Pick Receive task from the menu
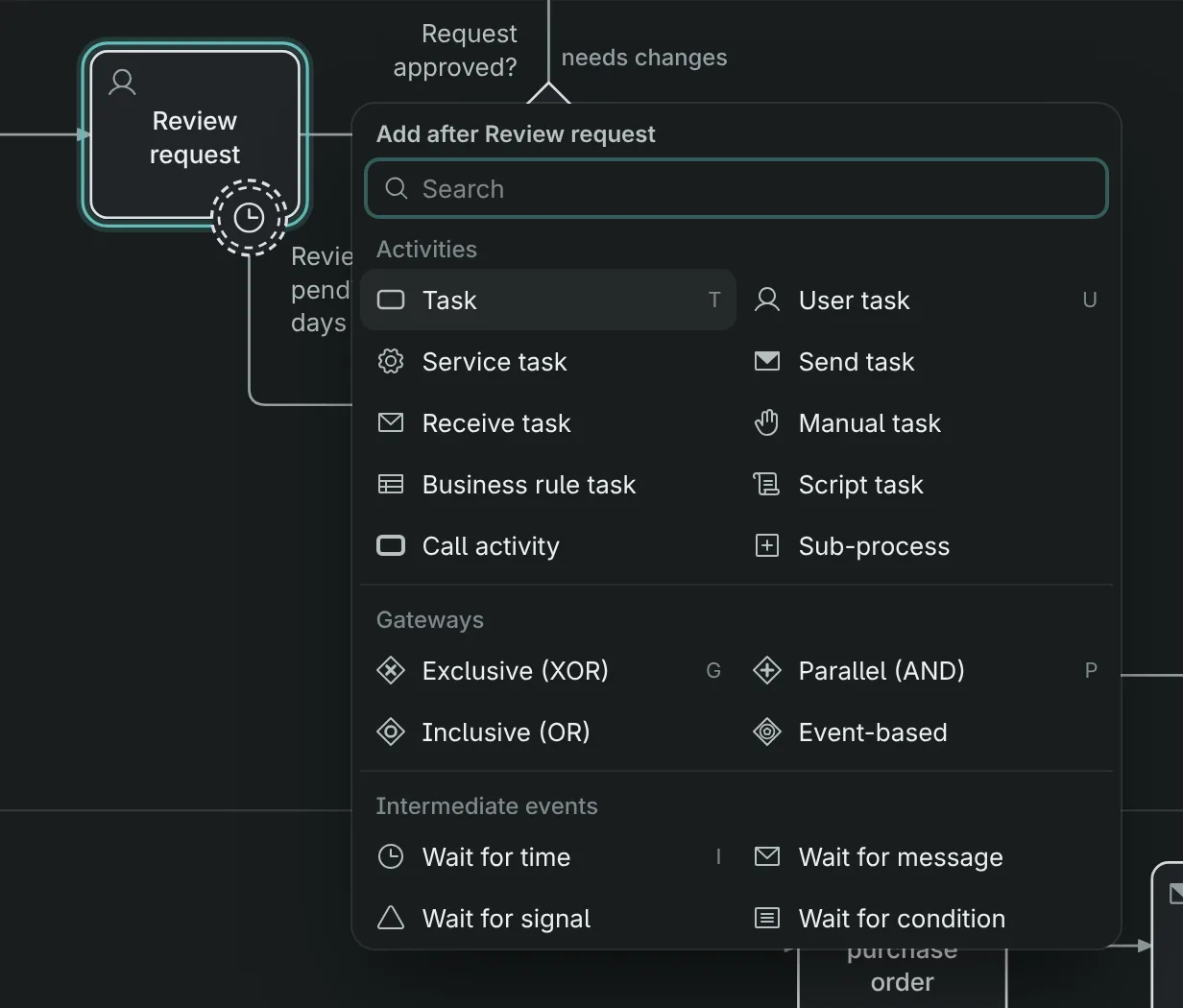 [548, 422]
